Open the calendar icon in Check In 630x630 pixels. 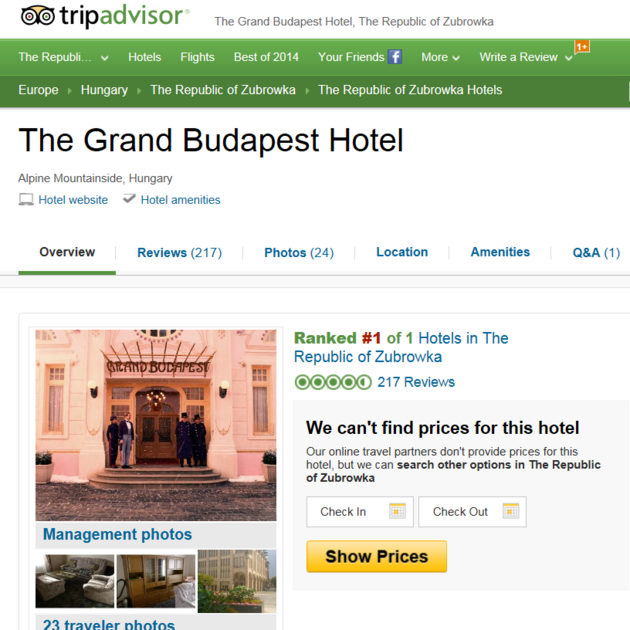[x=397, y=511]
